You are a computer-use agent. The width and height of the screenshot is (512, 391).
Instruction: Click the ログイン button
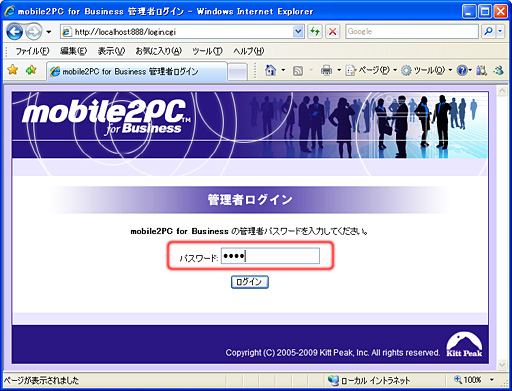click(x=250, y=282)
